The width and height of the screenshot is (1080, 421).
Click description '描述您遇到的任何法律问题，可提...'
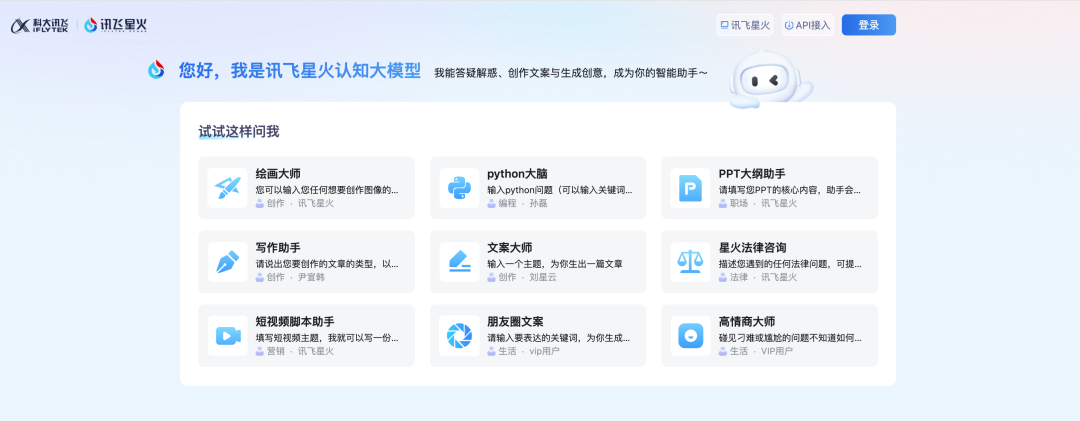[x=789, y=263]
